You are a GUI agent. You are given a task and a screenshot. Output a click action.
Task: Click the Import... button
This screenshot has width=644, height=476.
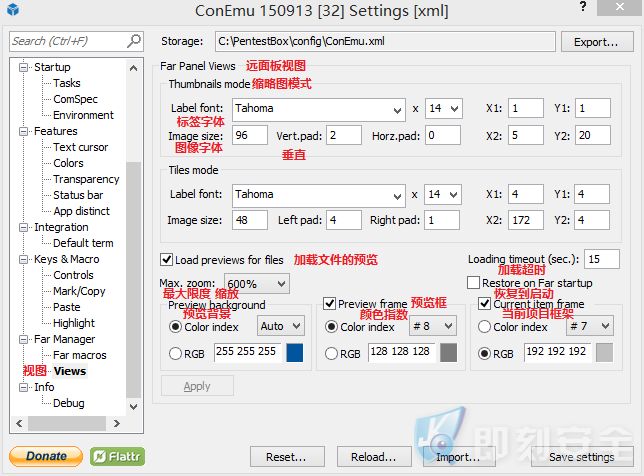click(x=459, y=456)
